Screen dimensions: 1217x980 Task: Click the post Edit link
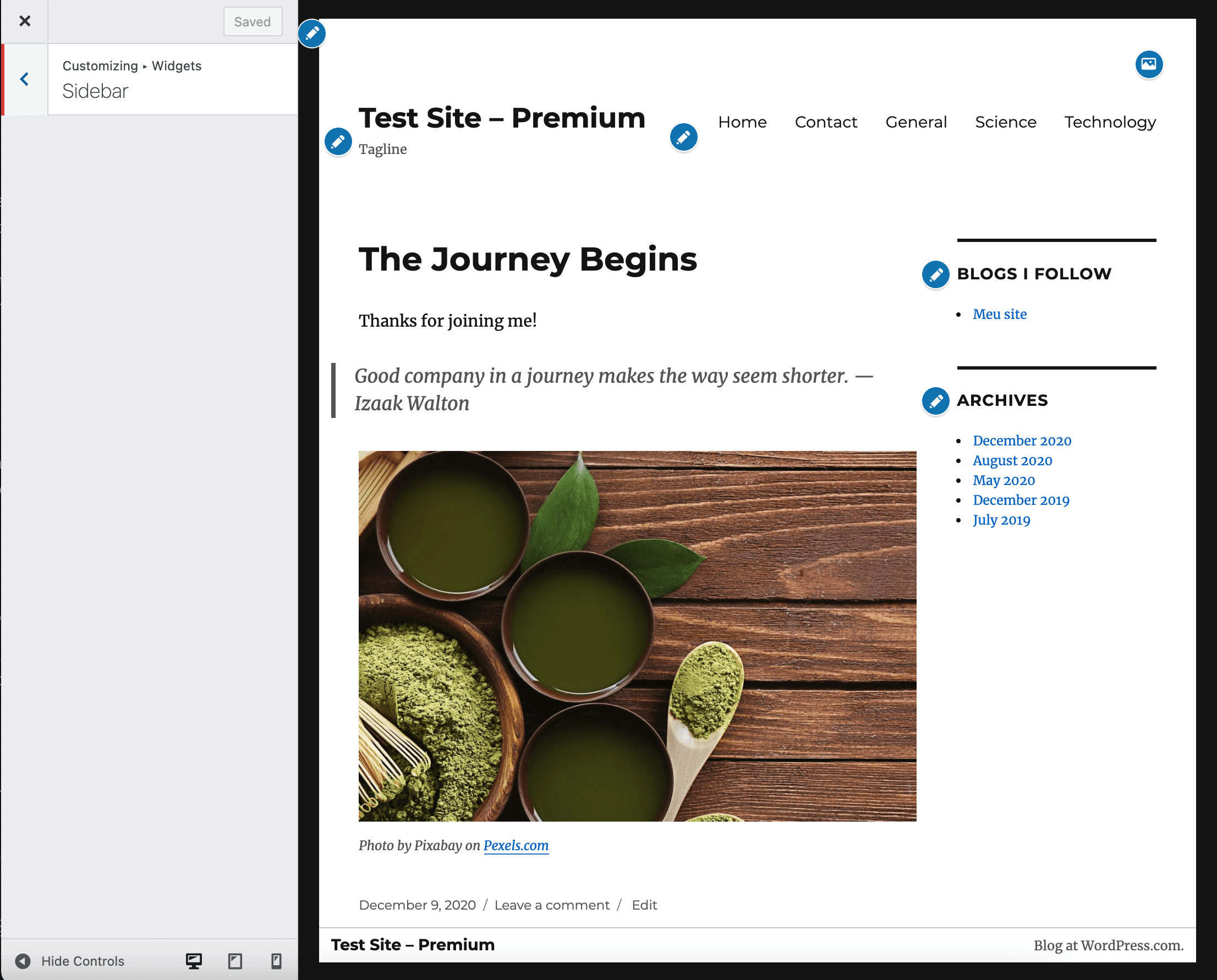point(644,905)
